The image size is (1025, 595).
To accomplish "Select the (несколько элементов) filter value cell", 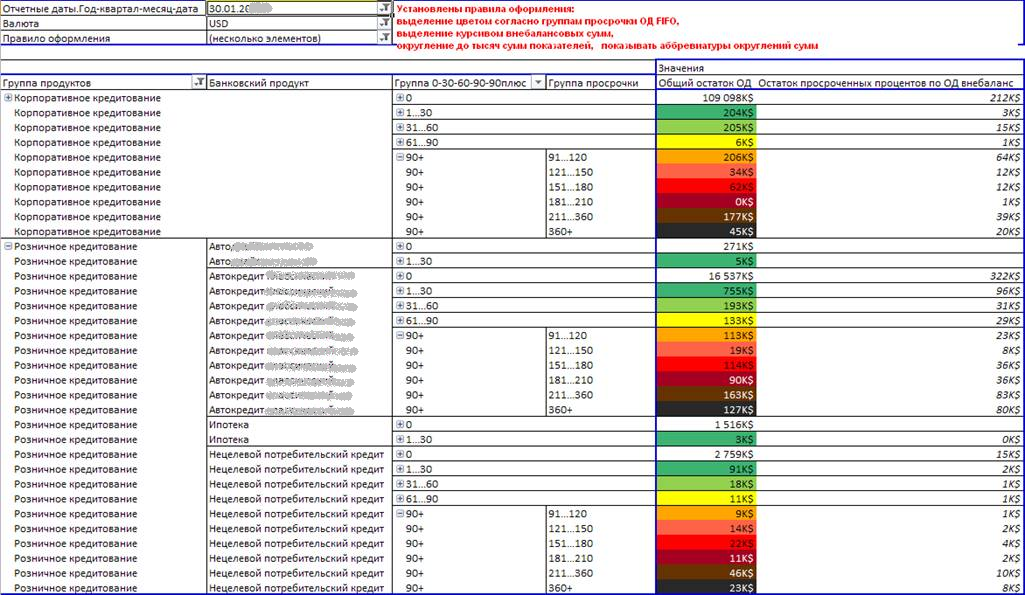I will coord(290,38).
